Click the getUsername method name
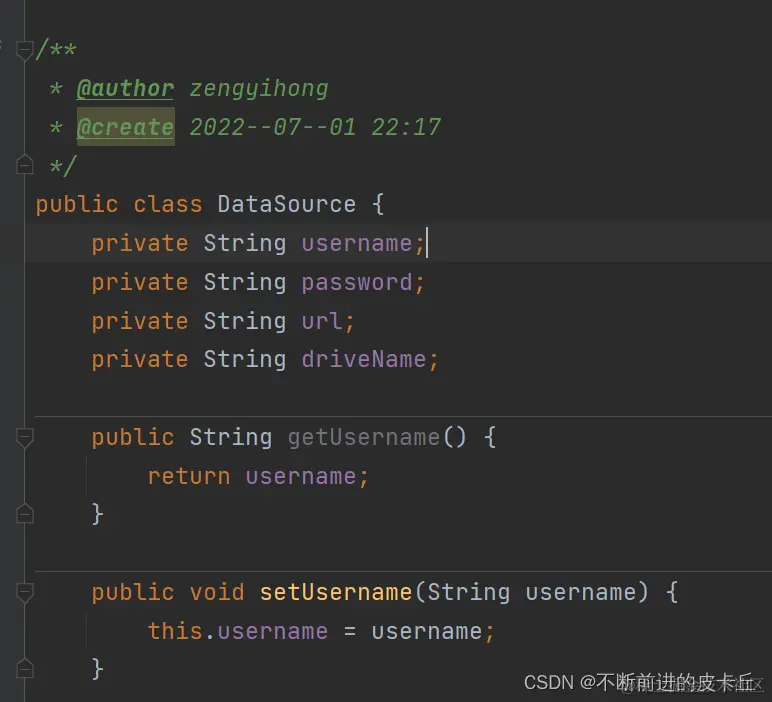Image resolution: width=772 pixels, height=702 pixels. [363, 437]
